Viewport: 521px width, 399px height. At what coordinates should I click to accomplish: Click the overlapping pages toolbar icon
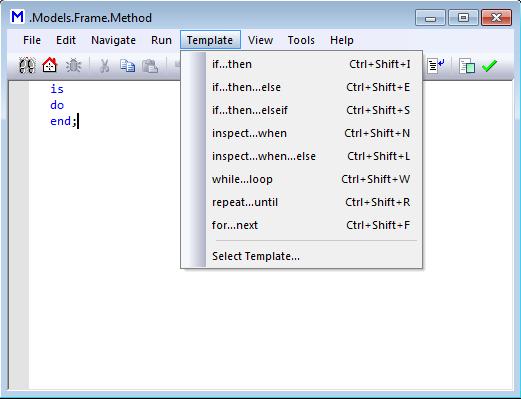coord(467,66)
